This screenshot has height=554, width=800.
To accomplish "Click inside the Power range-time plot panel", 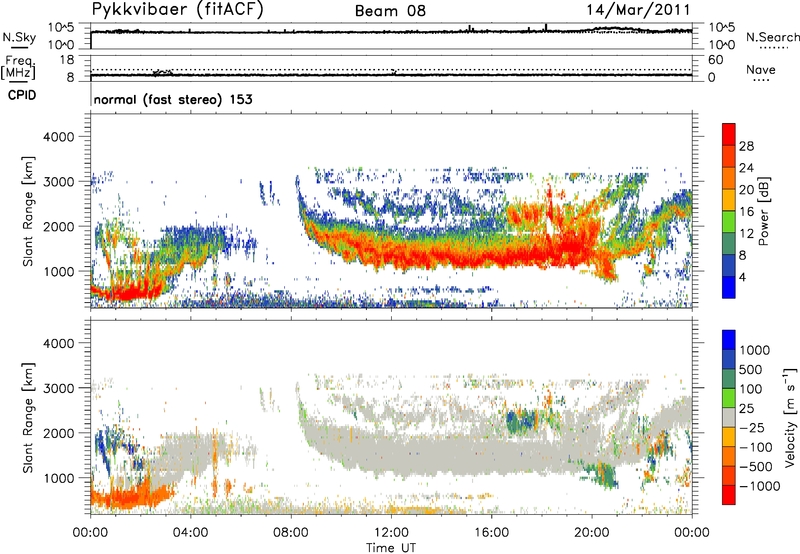I will point(391,211).
